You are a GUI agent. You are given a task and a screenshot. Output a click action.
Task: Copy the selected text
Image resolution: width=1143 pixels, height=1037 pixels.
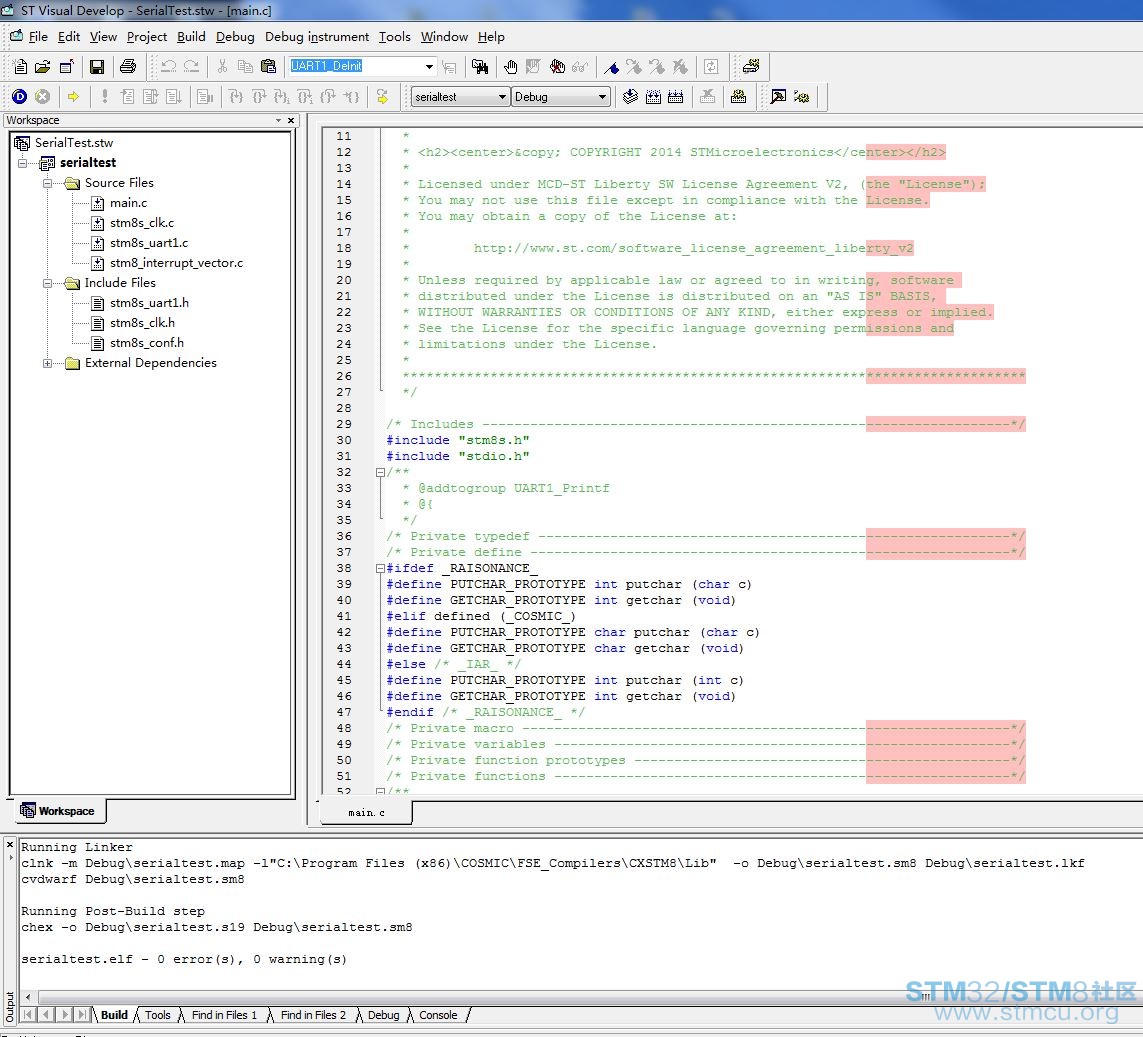point(245,67)
